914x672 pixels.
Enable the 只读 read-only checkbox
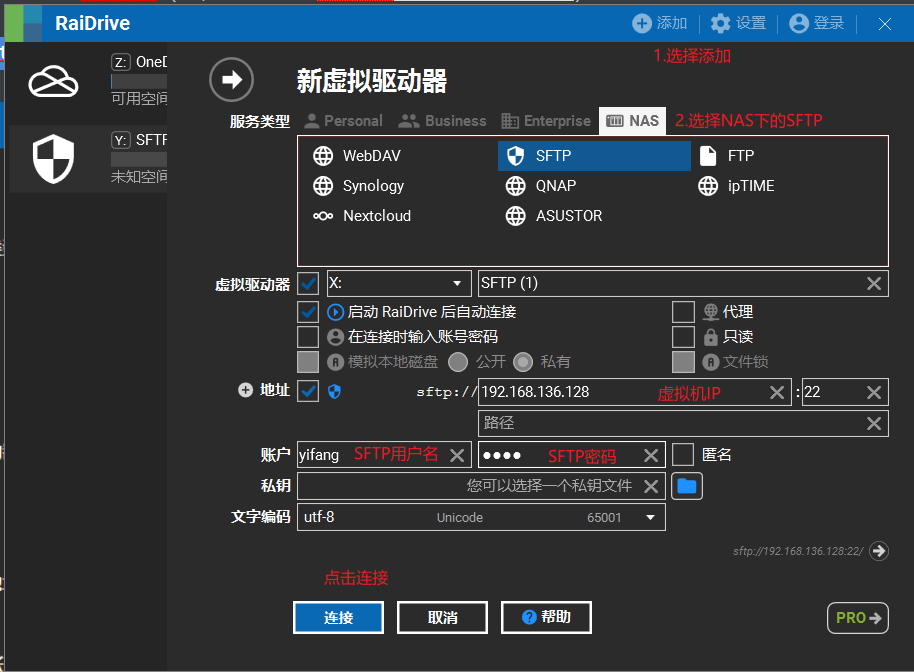pyautogui.click(x=683, y=337)
